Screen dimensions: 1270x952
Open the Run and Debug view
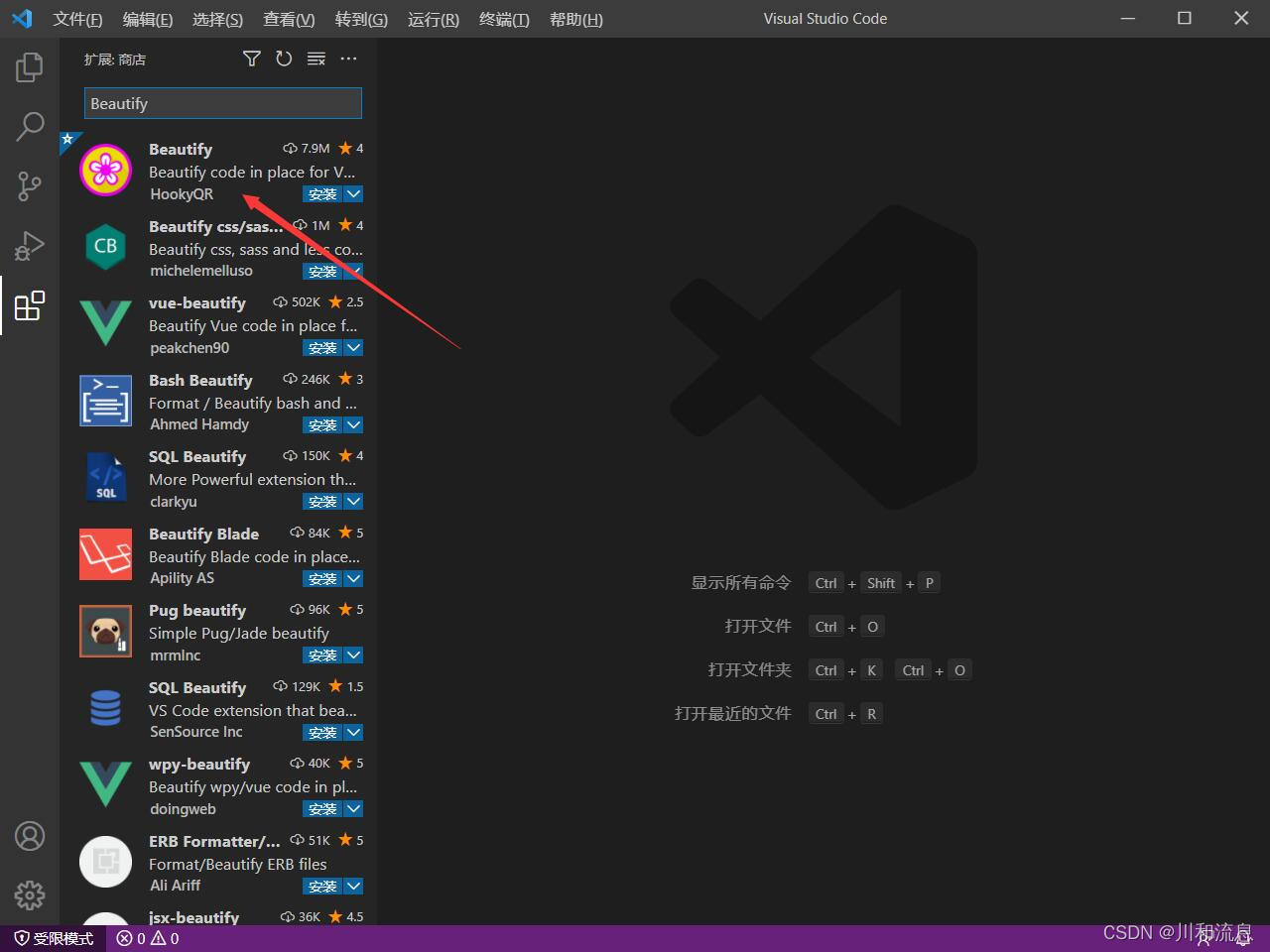click(x=30, y=245)
